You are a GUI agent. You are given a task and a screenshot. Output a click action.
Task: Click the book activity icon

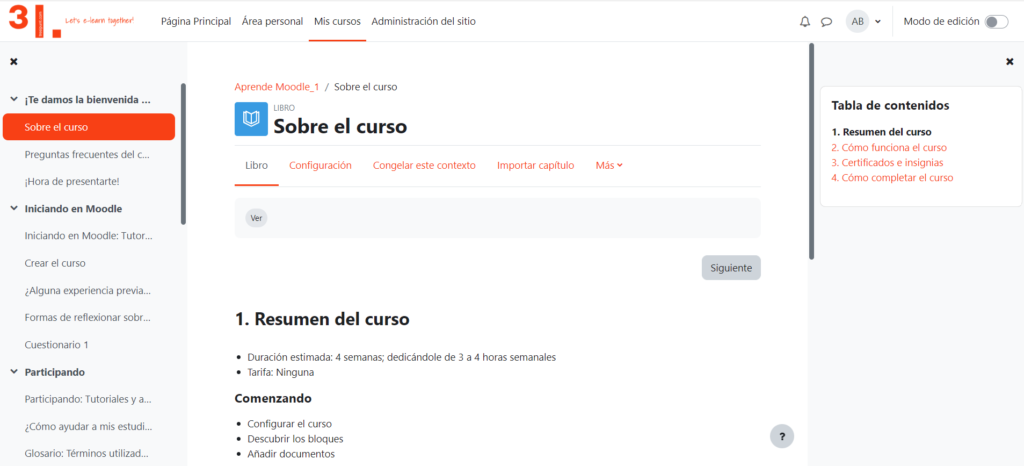click(x=251, y=119)
